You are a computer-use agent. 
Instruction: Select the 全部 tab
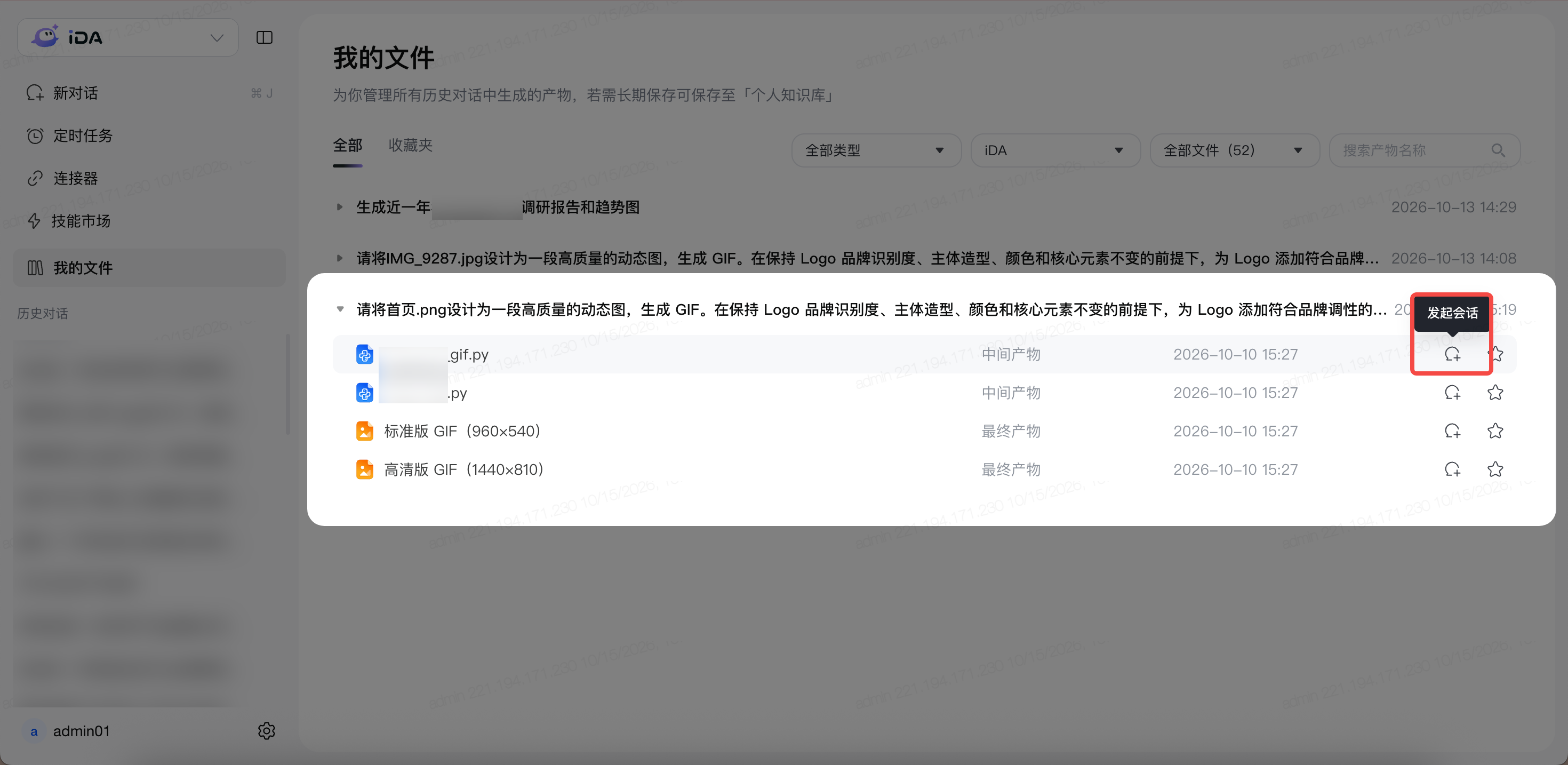click(348, 146)
